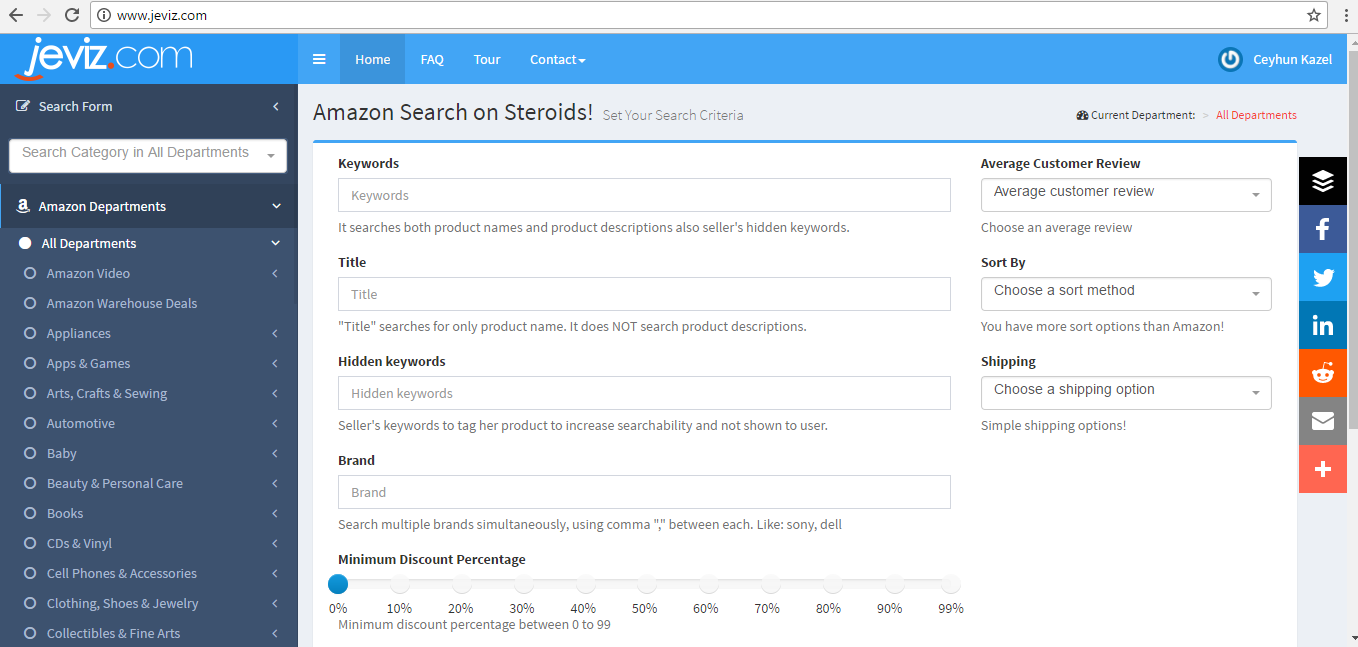Click the red All Departments breadcrumb link

[1256, 115]
